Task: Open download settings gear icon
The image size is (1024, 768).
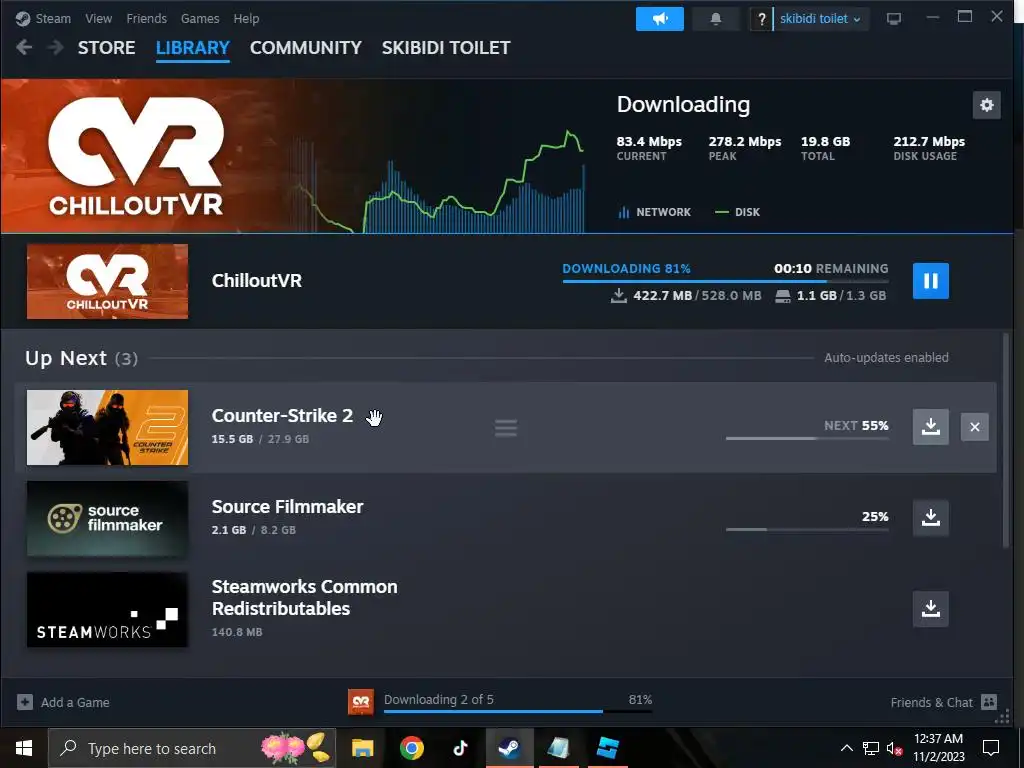Action: (x=986, y=105)
